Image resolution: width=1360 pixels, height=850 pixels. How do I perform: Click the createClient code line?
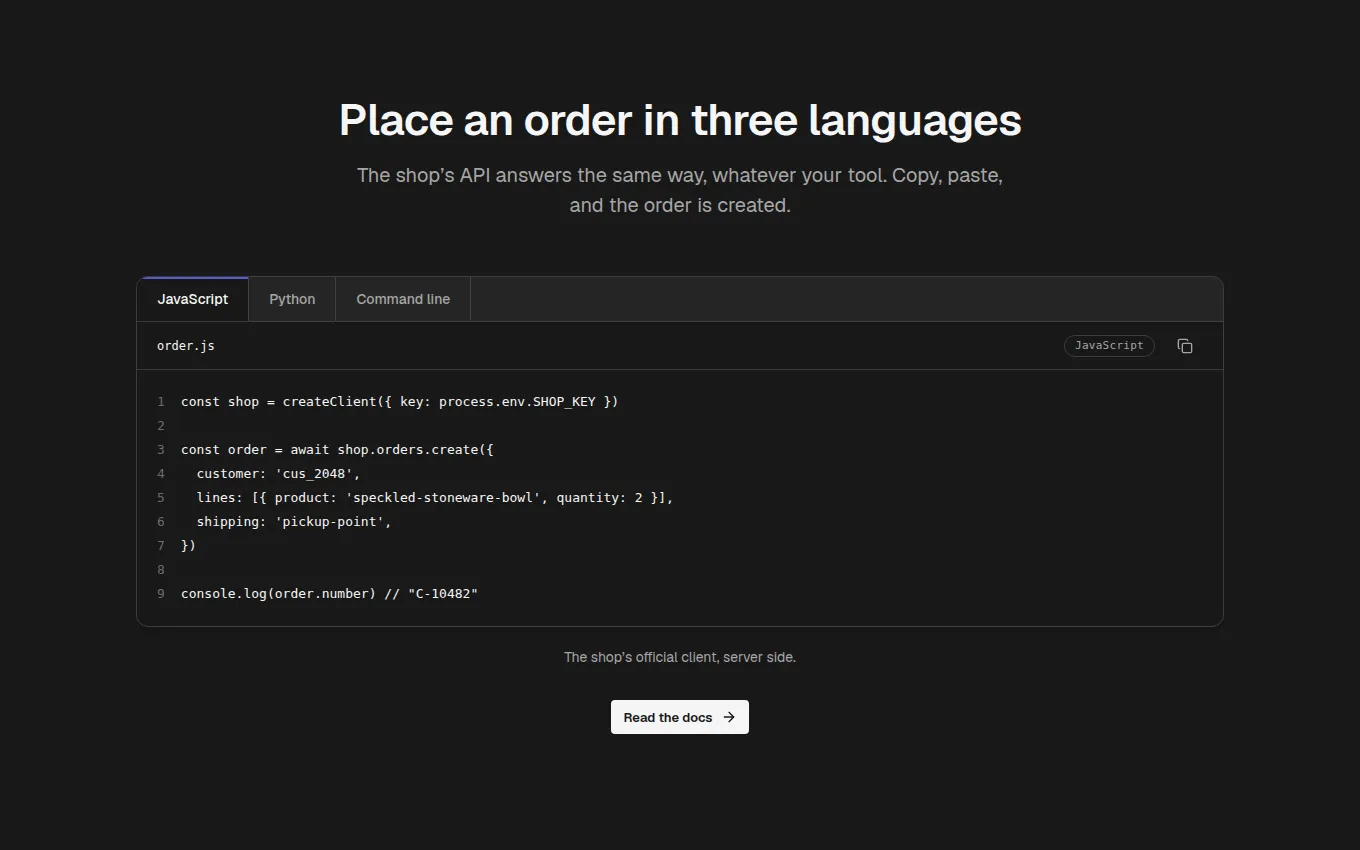(x=400, y=402)
